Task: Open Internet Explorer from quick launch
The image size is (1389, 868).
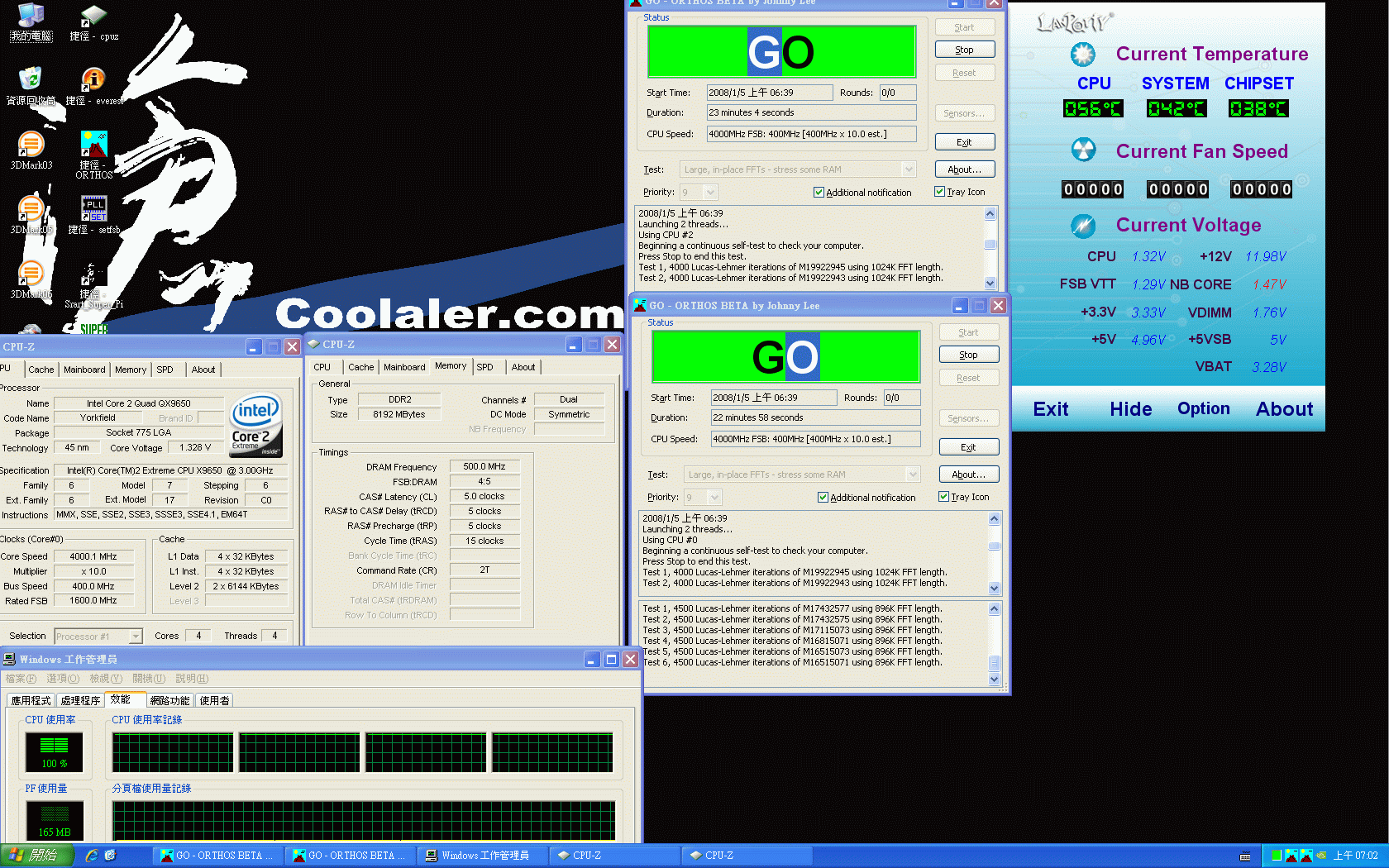Action: point(92,856)
